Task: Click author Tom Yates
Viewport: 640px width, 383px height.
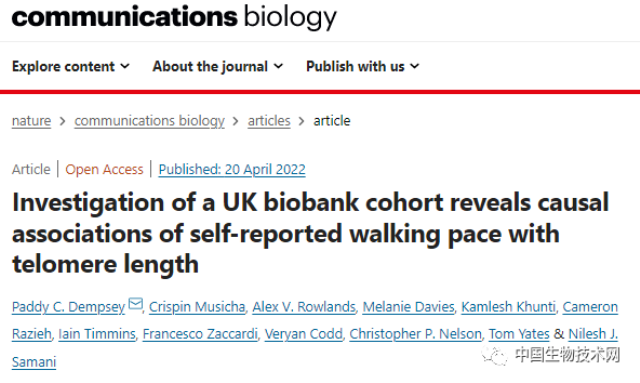Action: click(519, 334)
